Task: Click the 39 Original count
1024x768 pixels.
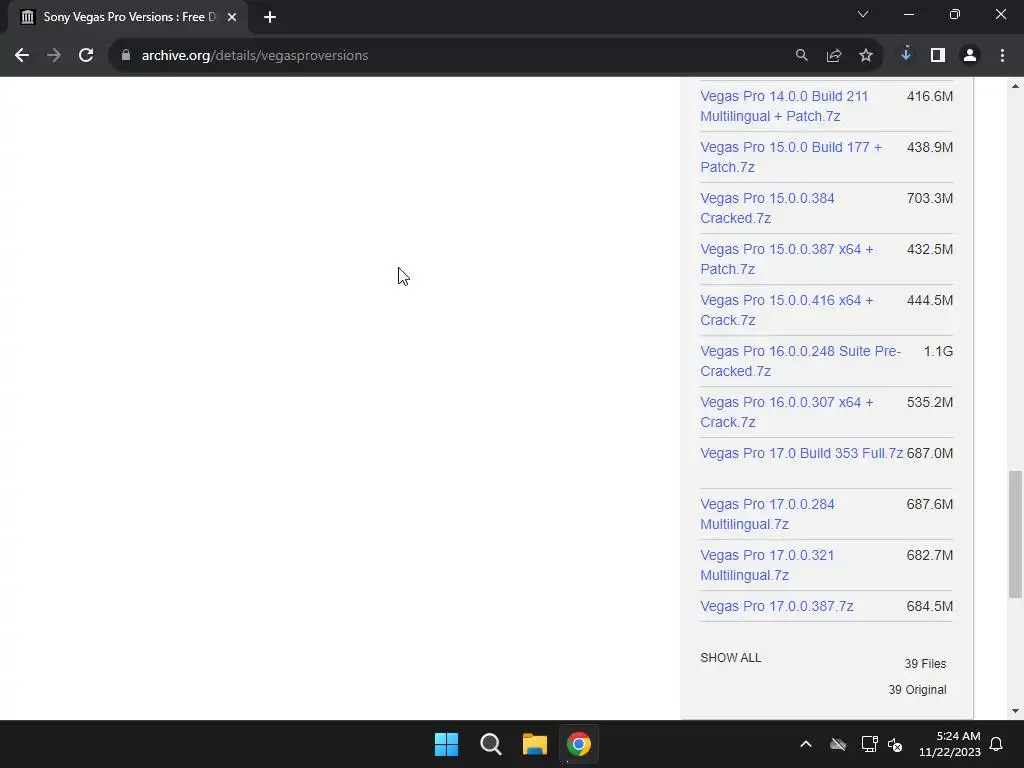Action: pyautogui.click(x=917, y=690)
